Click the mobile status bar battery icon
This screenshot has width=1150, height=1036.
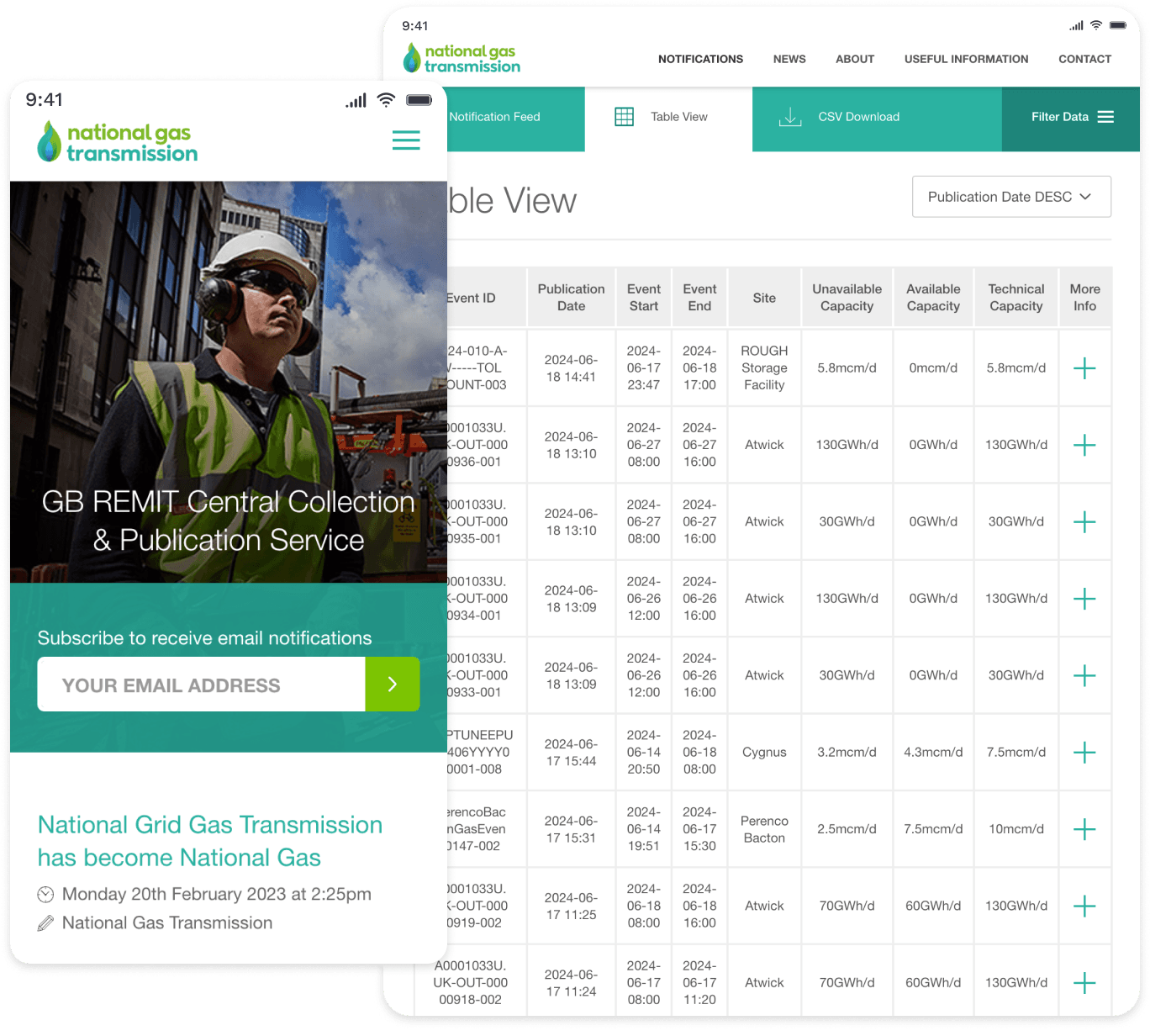point(419,100)
